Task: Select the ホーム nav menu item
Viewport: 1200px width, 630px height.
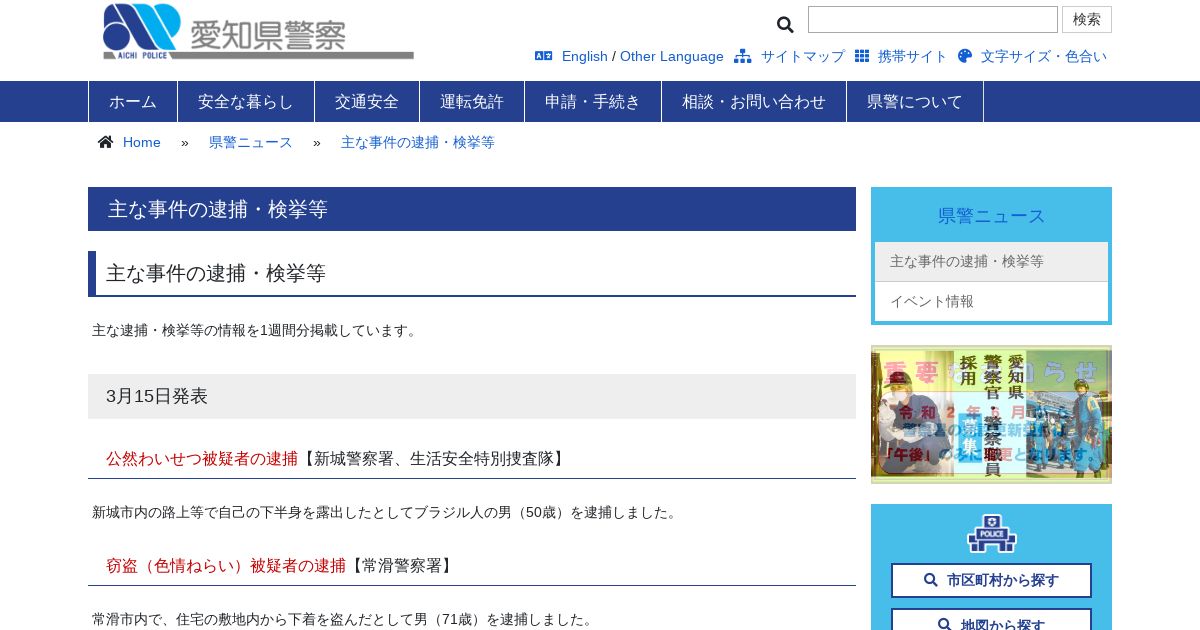Action: 133,101
